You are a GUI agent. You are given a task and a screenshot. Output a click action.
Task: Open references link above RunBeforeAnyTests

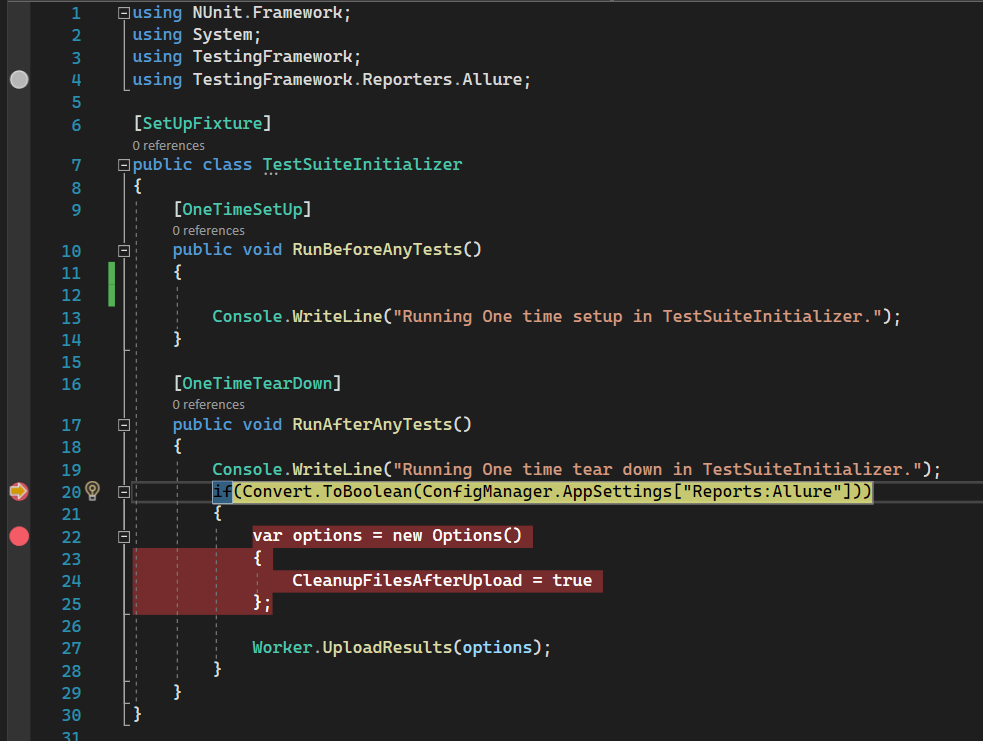tap(209, 231)
